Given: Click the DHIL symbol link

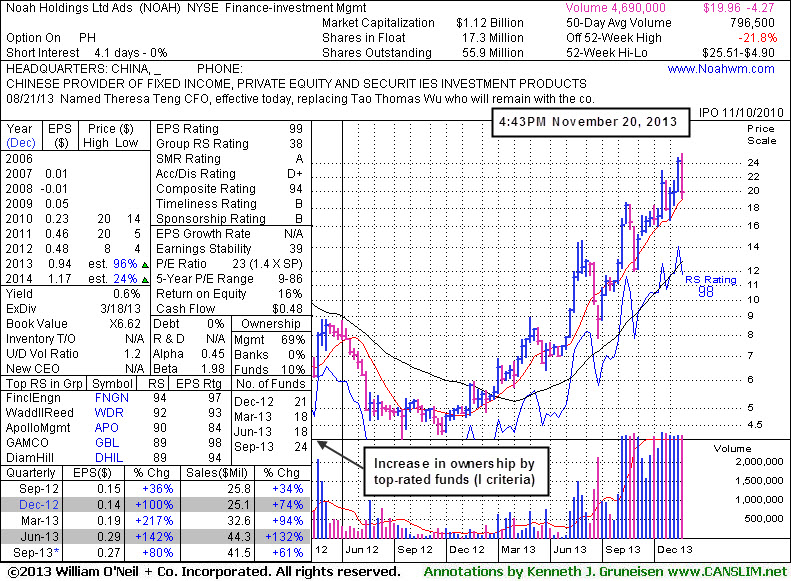Looking at the screenshot, I should click(109, 457).
